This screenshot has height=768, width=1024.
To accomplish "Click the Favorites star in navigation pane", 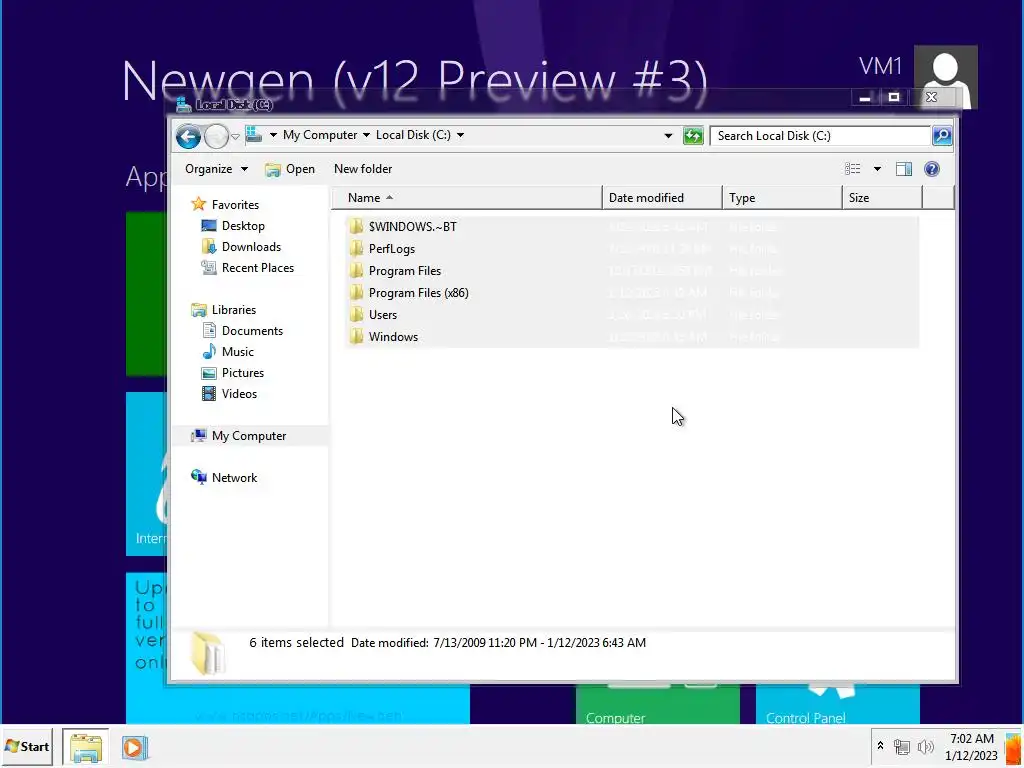I will (199, 204).
